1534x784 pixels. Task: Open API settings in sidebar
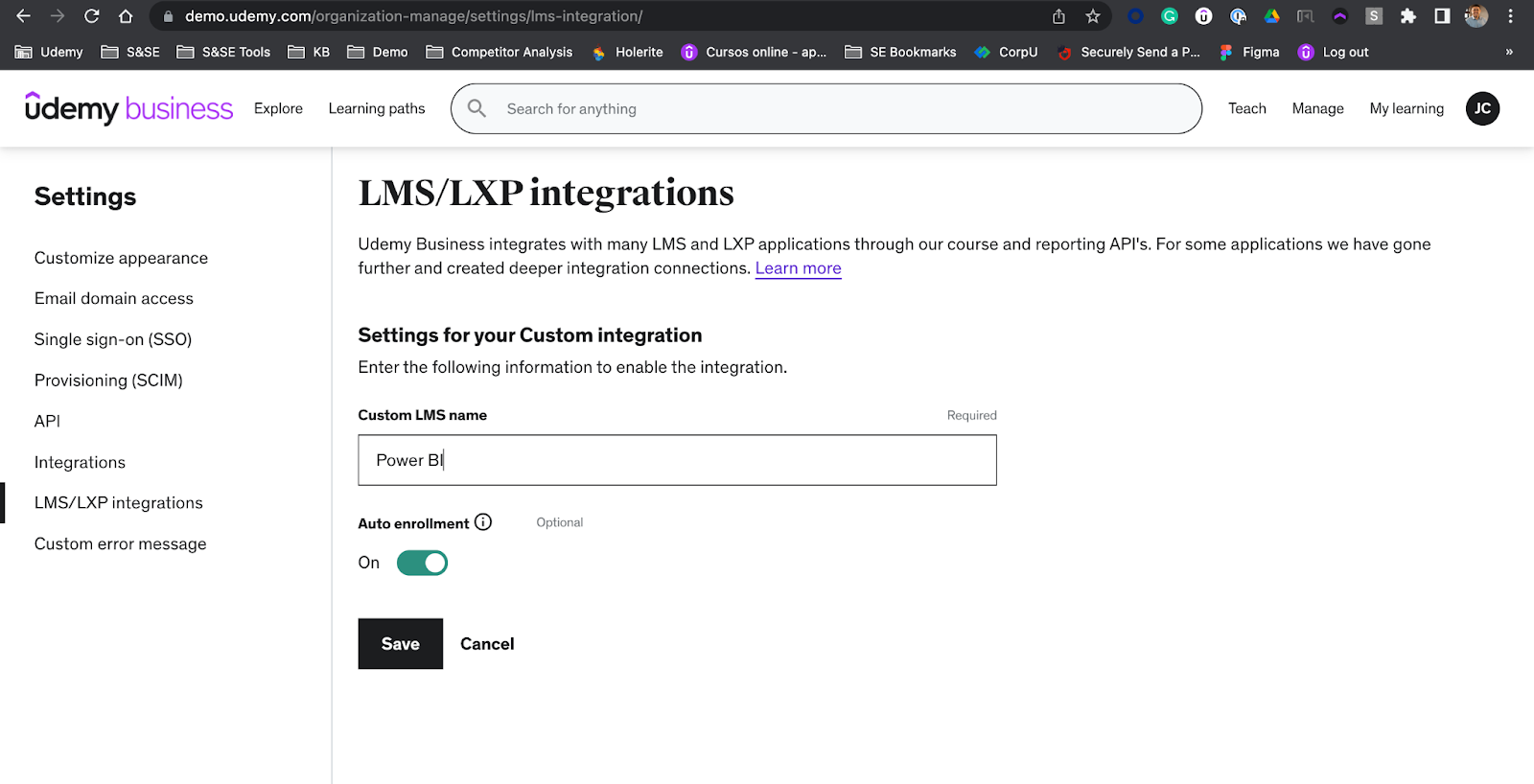(47, 421)
